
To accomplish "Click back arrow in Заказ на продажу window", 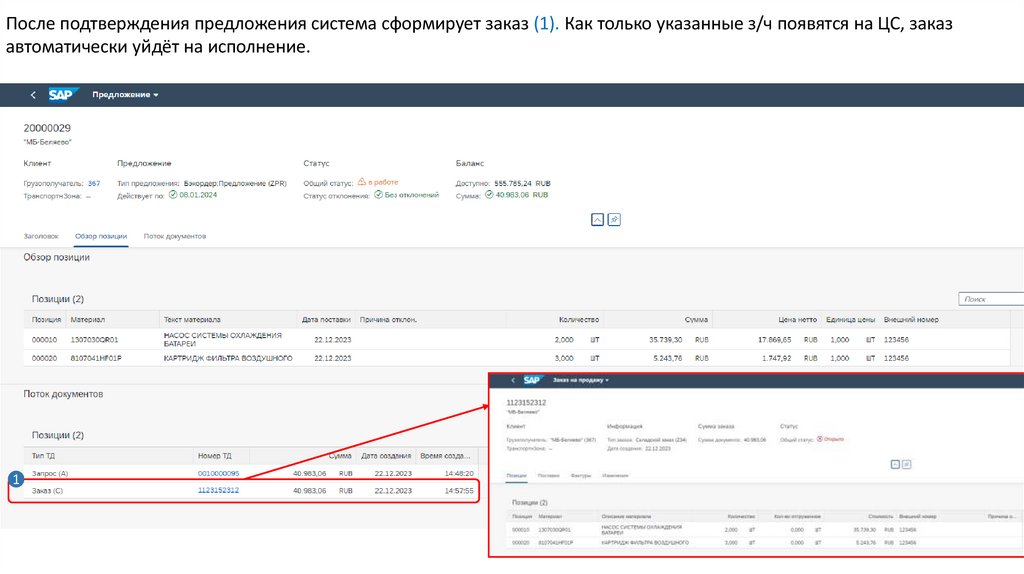I will 513,380.
